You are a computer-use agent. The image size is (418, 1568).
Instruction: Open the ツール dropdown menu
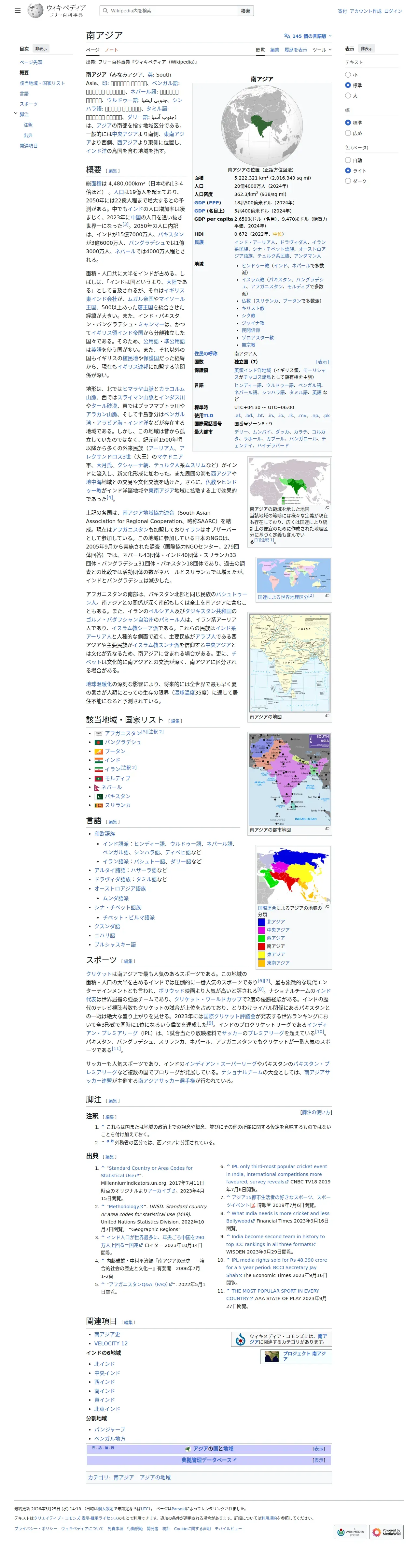coord(322,50)
